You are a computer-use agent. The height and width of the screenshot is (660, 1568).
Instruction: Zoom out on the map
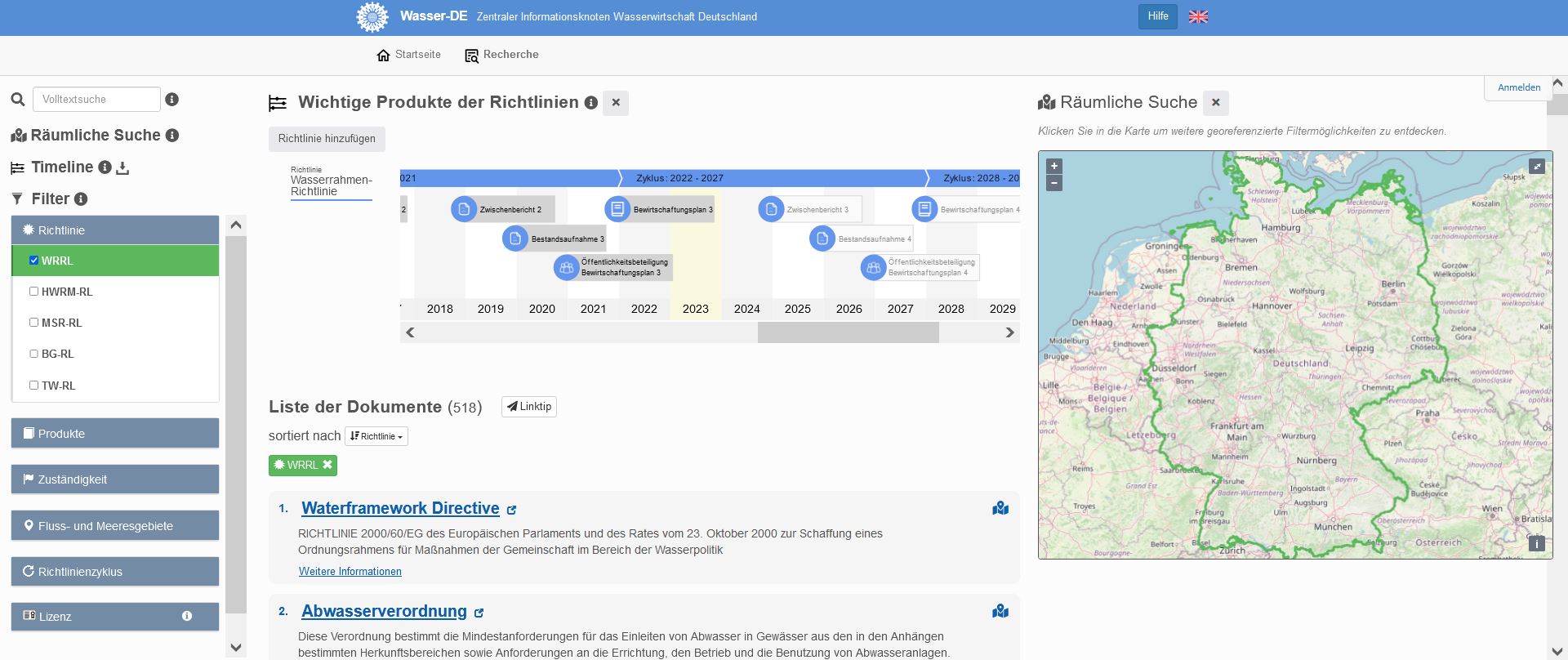click(x=1054, y=184)
